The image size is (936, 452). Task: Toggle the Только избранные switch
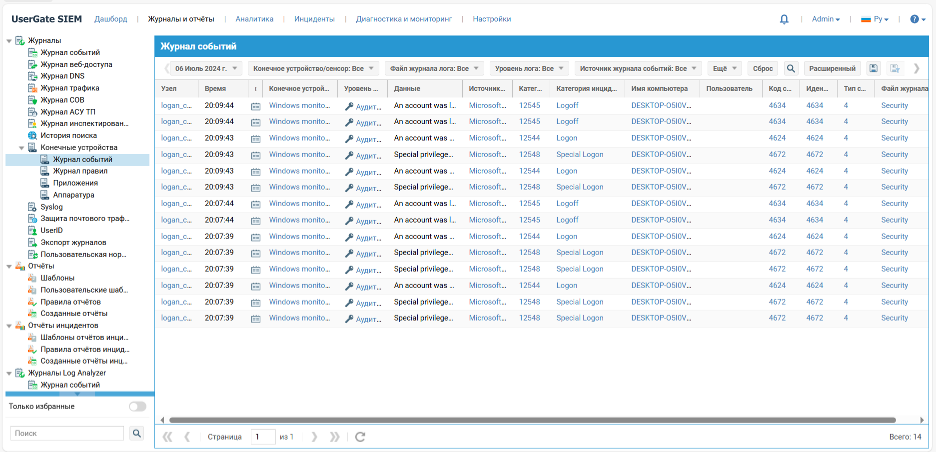click(x=137, y=407)
